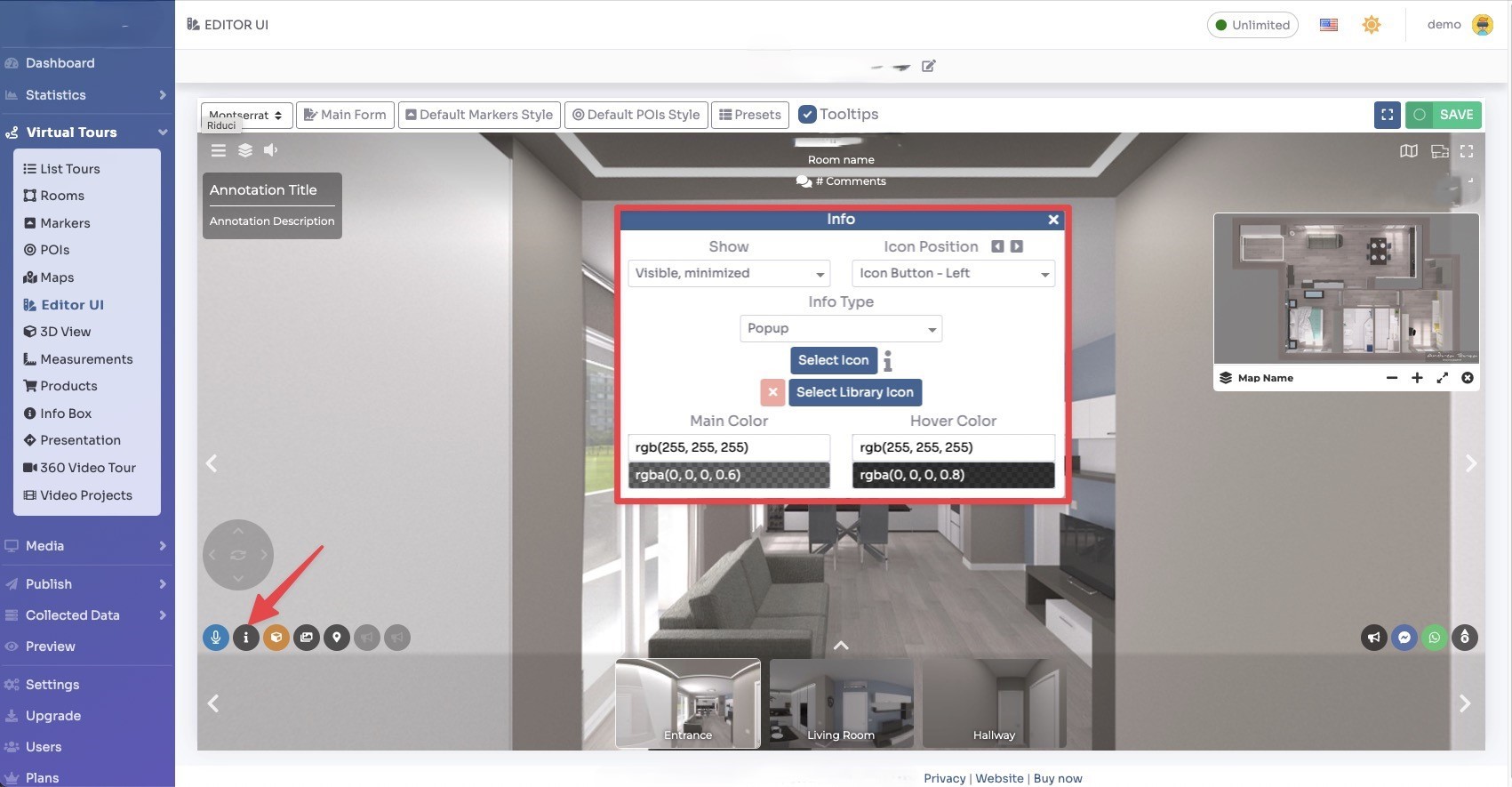Open Editor UI in the sidebar

click(x=72, y=305)
